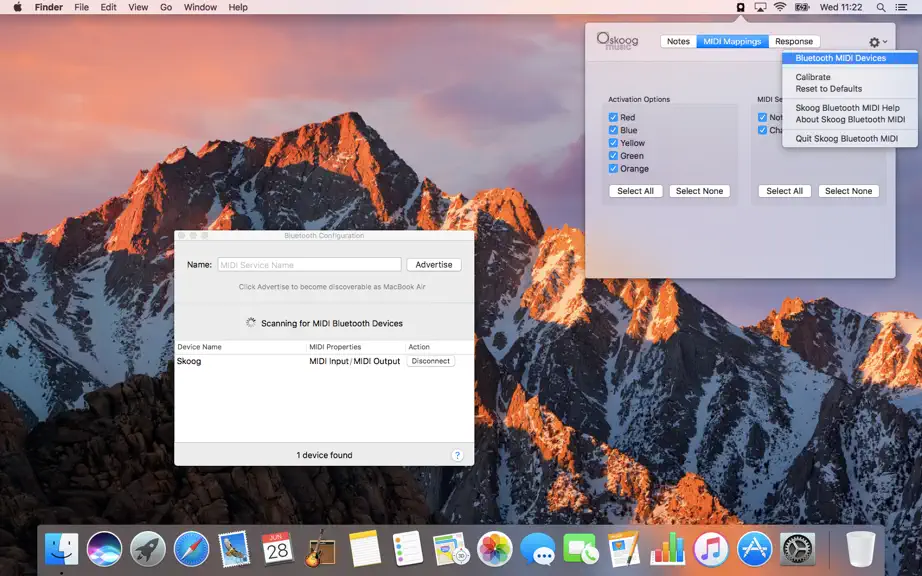This screenshot has width=922, height=576.
Task: Switch to the Notes tab
Action: pyautogui.click(x=678, y=41)
